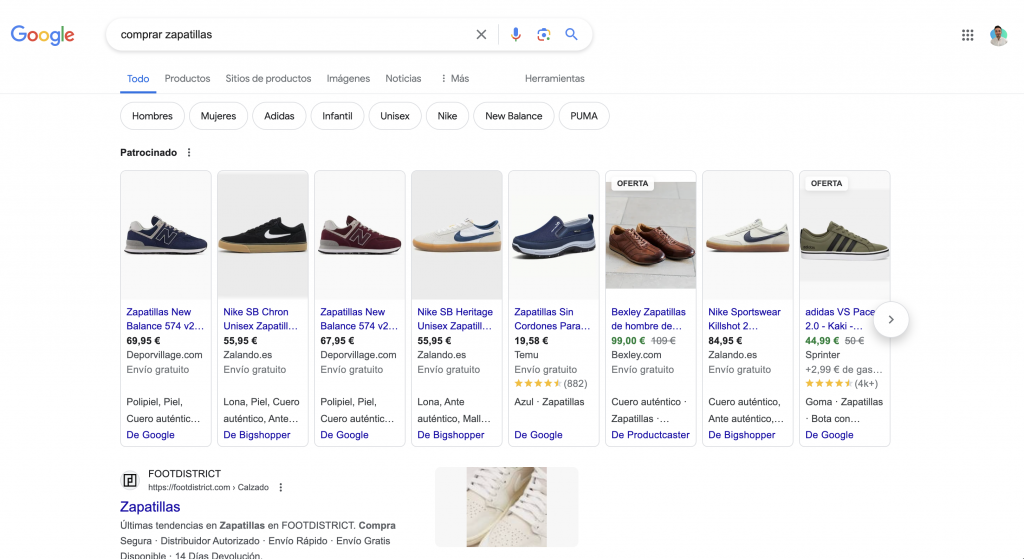Screen dimensions: 1024x559
Task: Open the Zapatillas FOOTDISTRICT result link
Action: pos(150,507)
